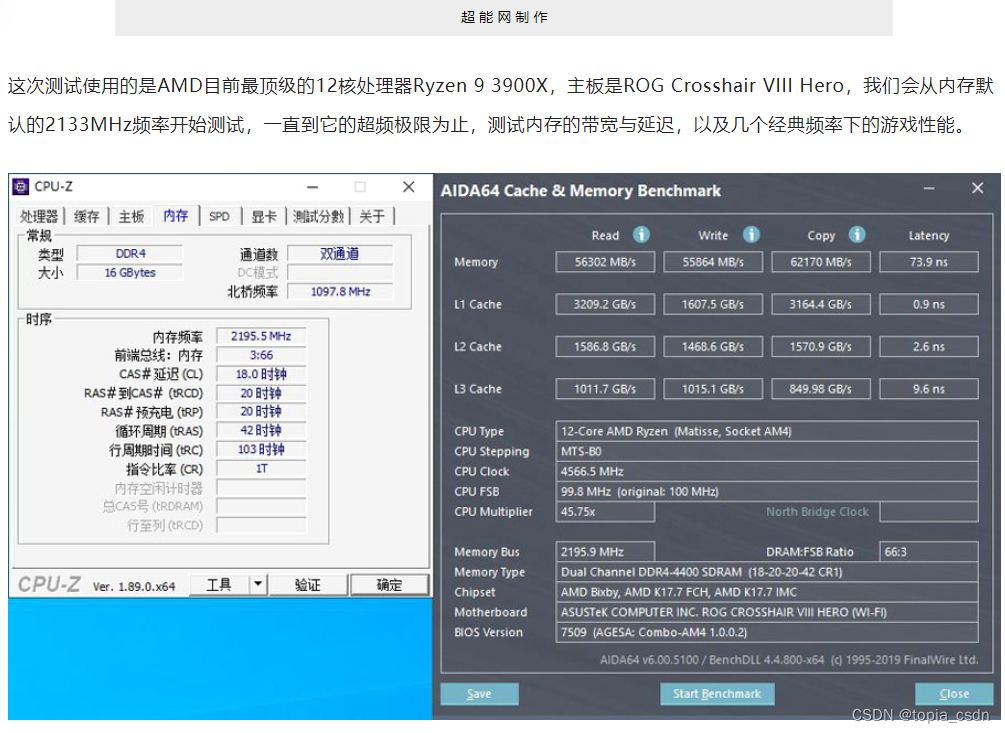Viewport: 1005px width, 733px height.
Task: Click the 确定 button
Action: (x=389, y=584)
